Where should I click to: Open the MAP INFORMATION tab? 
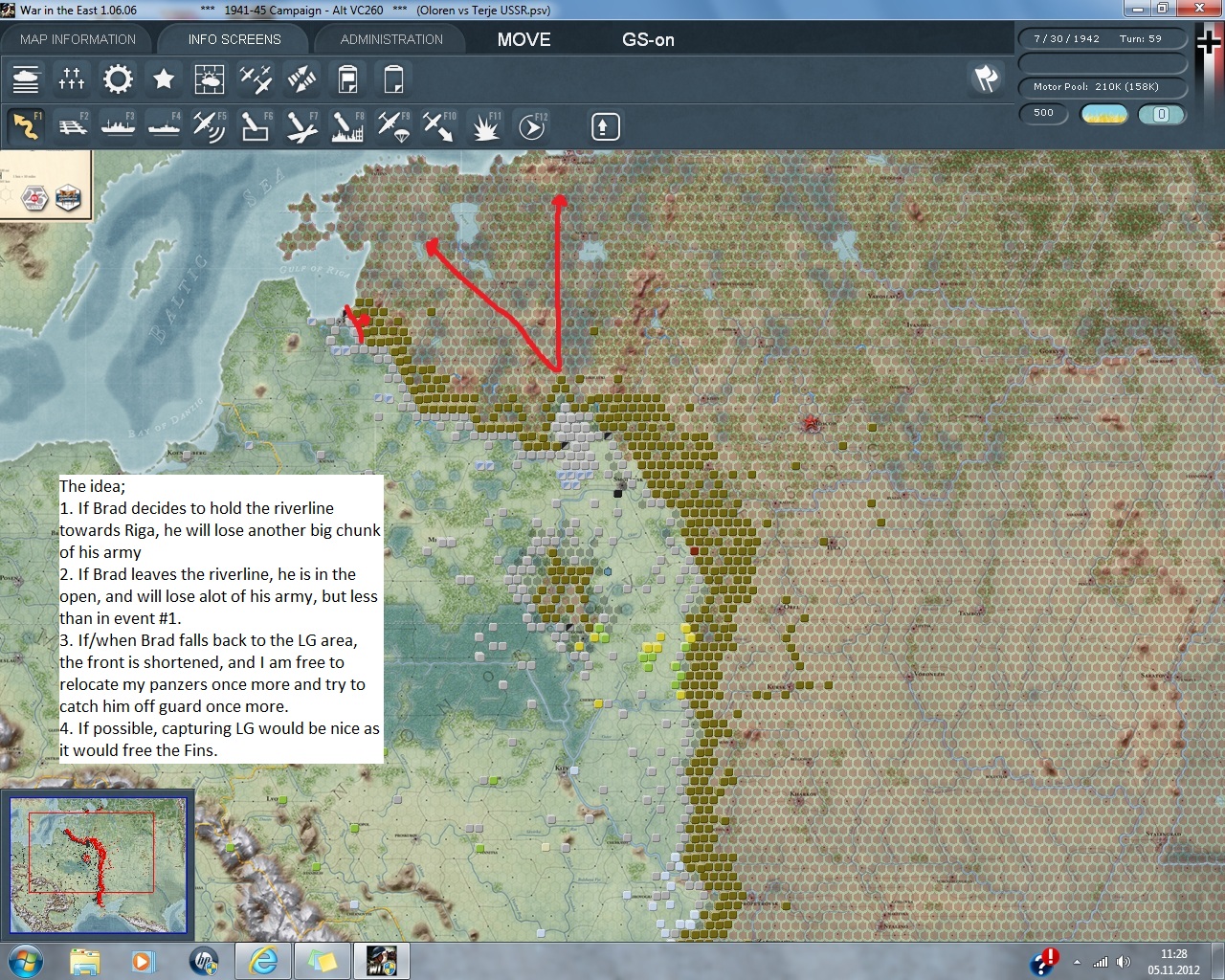(x=78, y=39)
